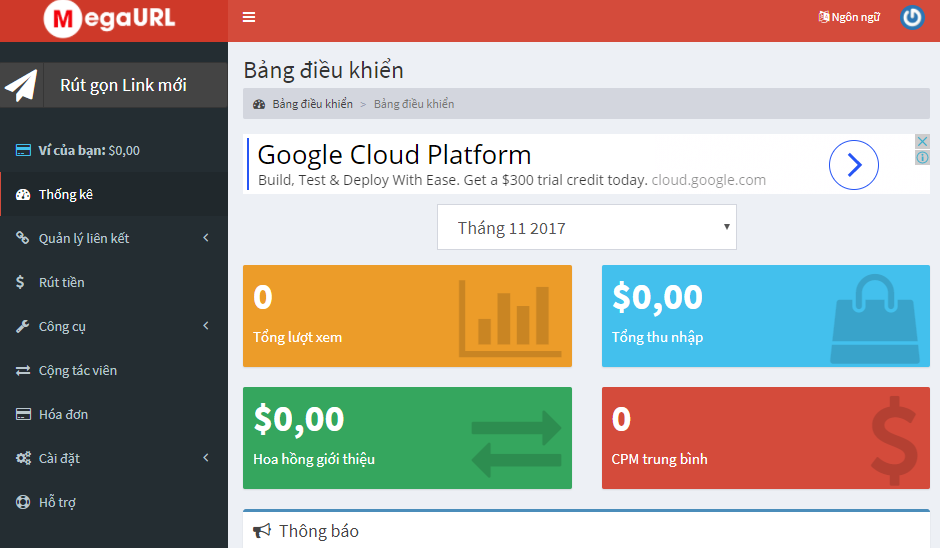Image resolution: width=940 pixels, height=548 pixels.
Task: Open the Tháng 11 2017 month dropdown
Action: click(x=586, y=228)
